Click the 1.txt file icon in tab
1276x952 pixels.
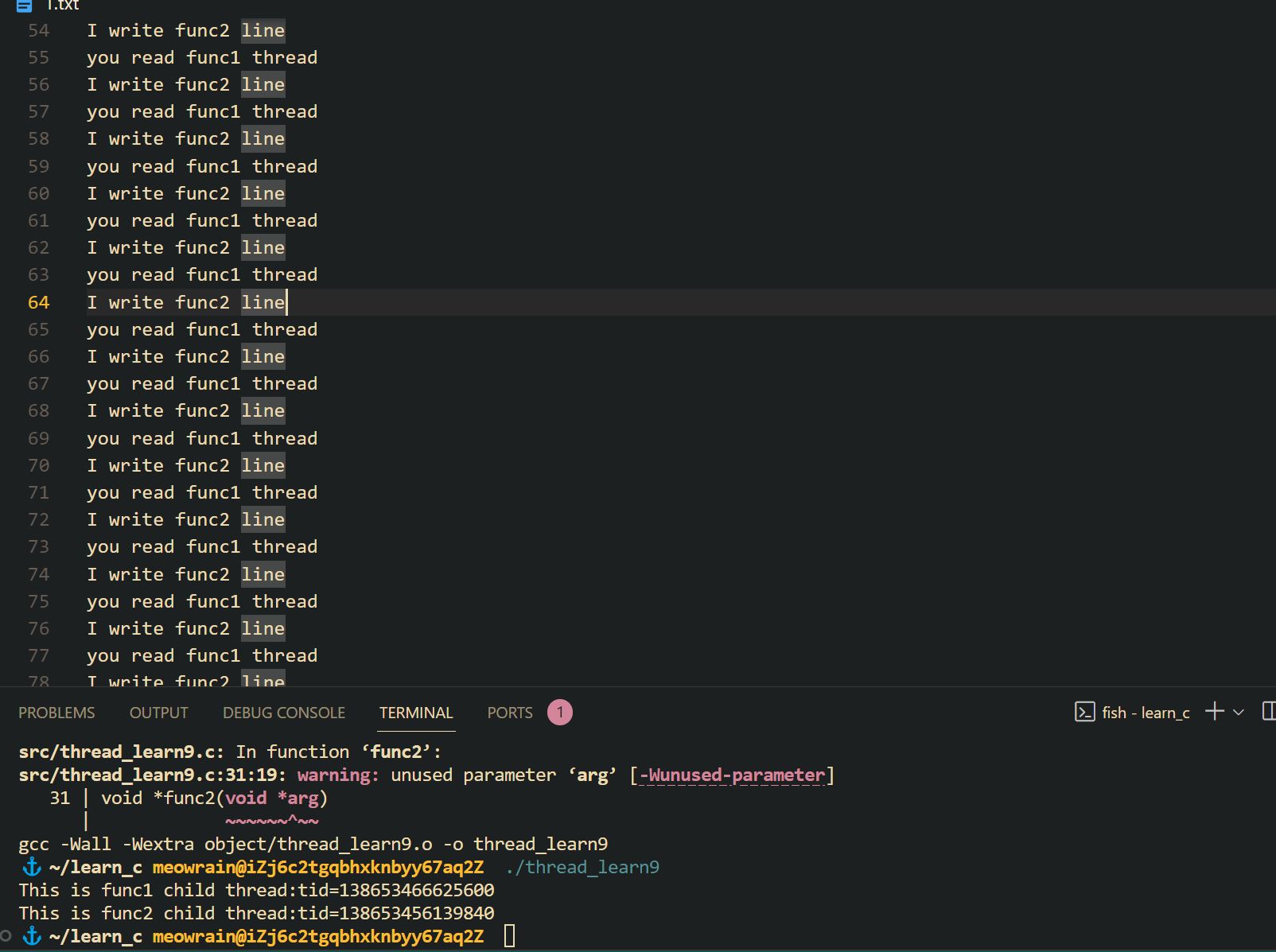[x=24, y=6]
